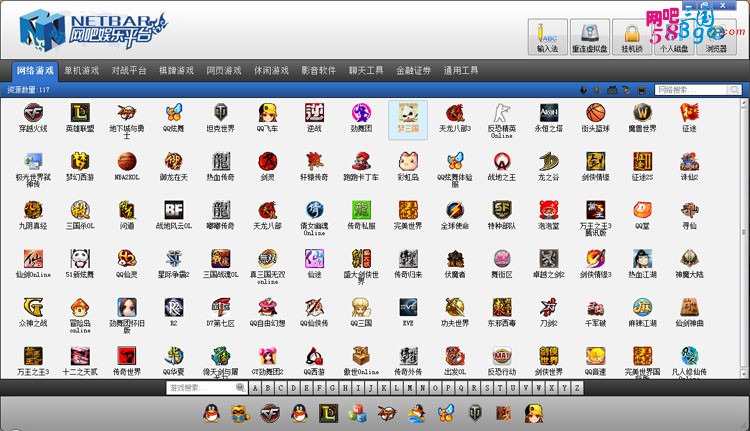
Task: Start the 梦幻西游 game
Action: [80, 166]
